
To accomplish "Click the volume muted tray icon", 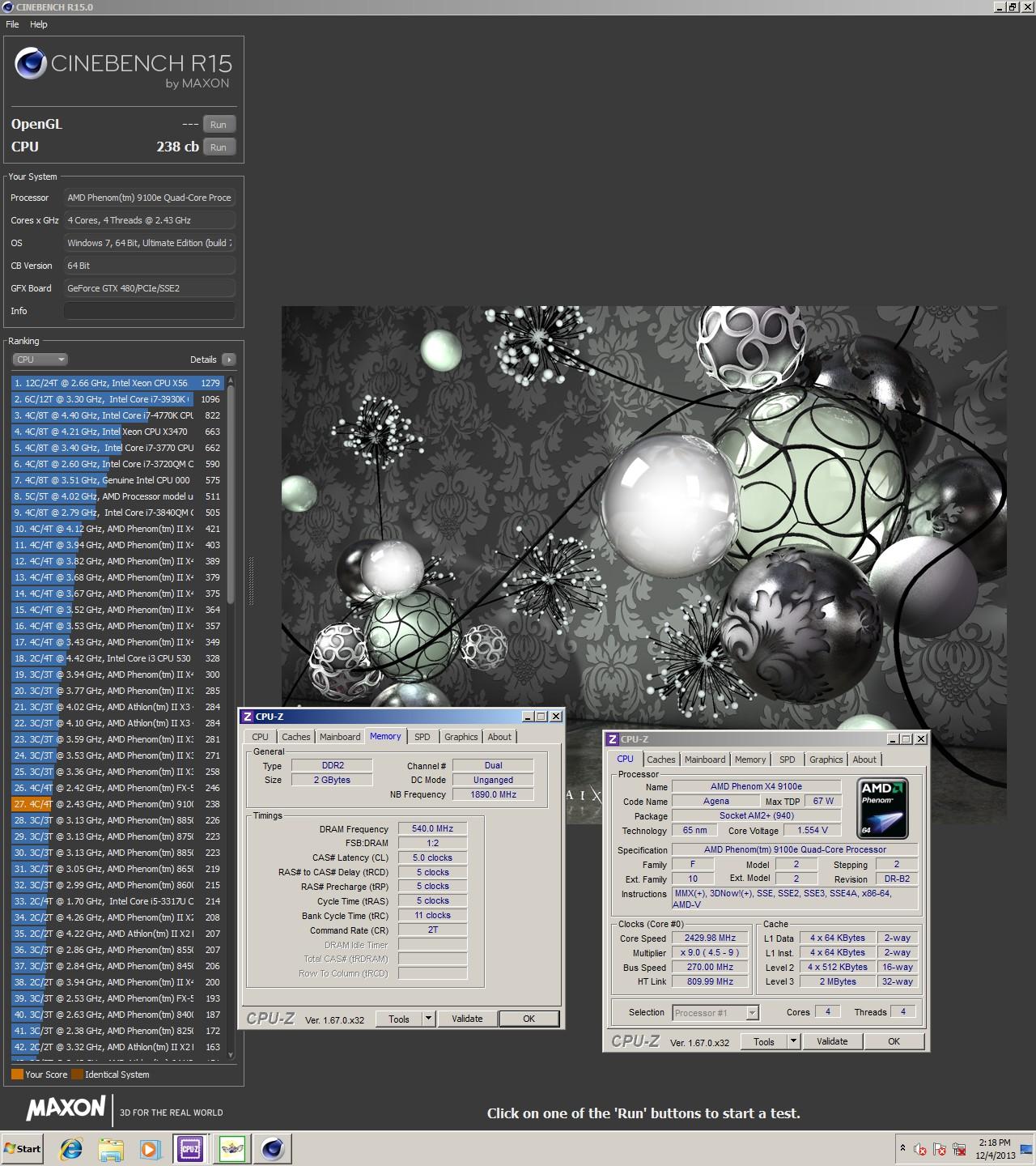I will click(x=920, y=1150).
